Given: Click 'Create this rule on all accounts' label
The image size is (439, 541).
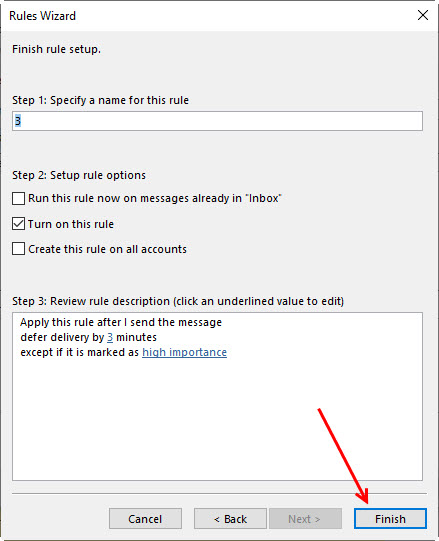Looking at the screenshot, I should [107, 249].
